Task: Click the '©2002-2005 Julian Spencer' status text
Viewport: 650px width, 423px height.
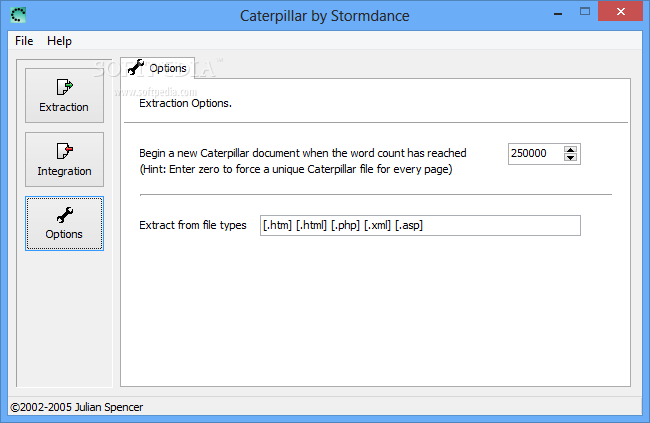Action: point(77,407)
